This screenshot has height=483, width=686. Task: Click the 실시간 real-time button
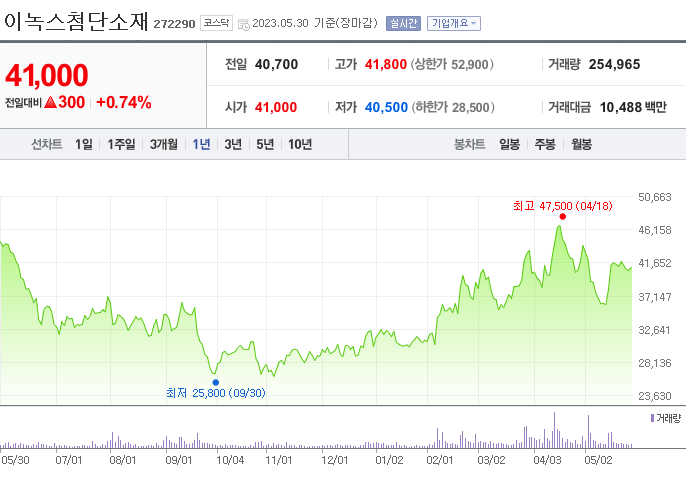pos(403,23)
